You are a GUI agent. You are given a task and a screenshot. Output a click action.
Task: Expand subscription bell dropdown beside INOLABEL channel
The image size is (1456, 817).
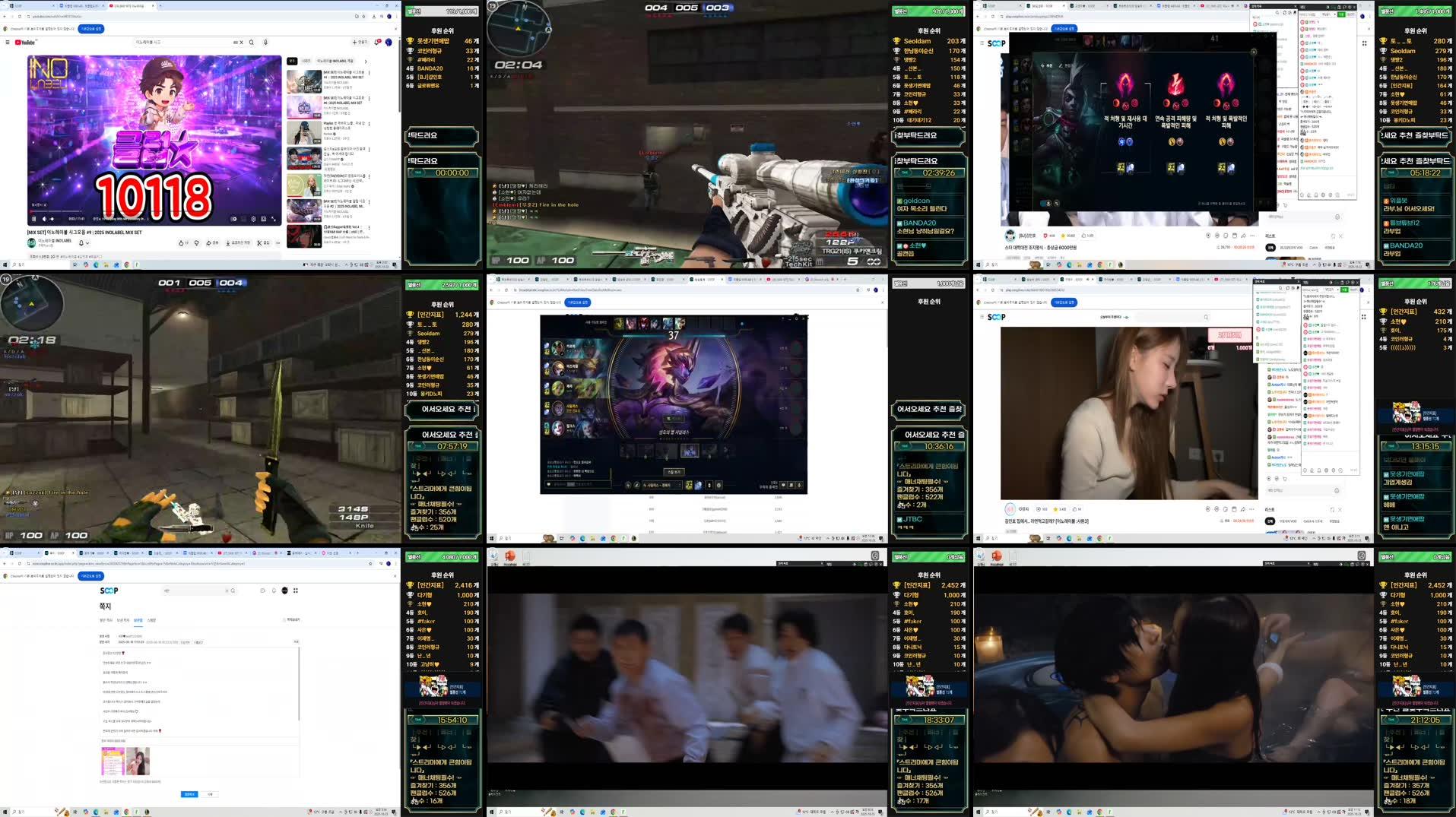click(84, 243)
